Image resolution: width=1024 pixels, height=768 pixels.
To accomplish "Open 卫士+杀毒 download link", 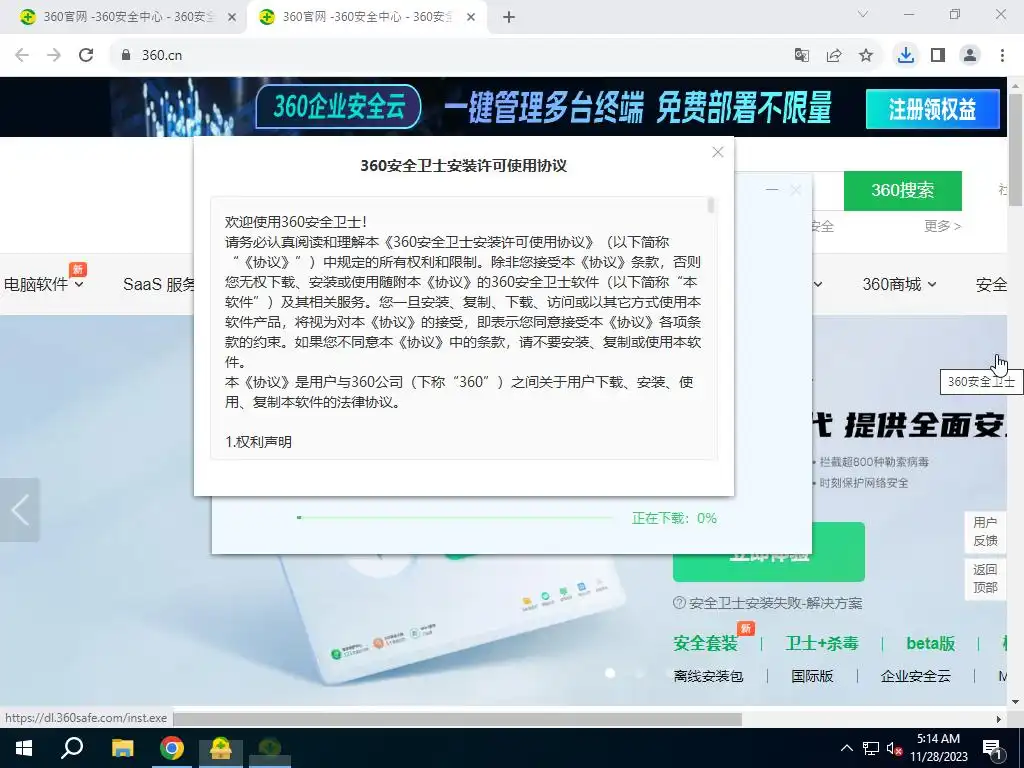I will coord(822,643).
